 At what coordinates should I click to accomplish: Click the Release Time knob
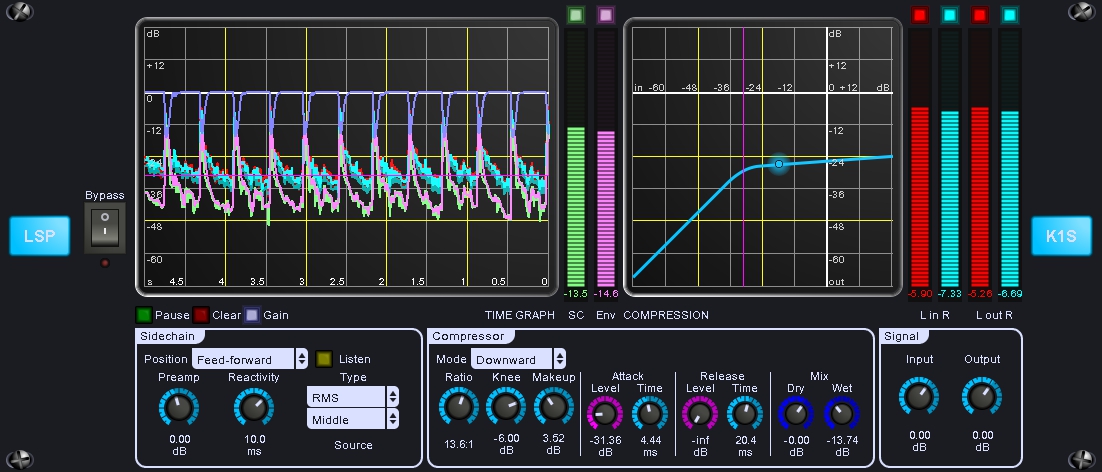point(744,414)
